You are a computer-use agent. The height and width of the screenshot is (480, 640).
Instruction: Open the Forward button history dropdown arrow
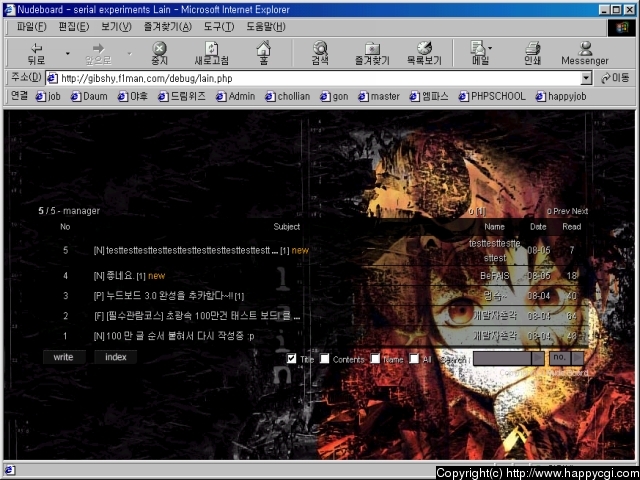tap(129, 53)
